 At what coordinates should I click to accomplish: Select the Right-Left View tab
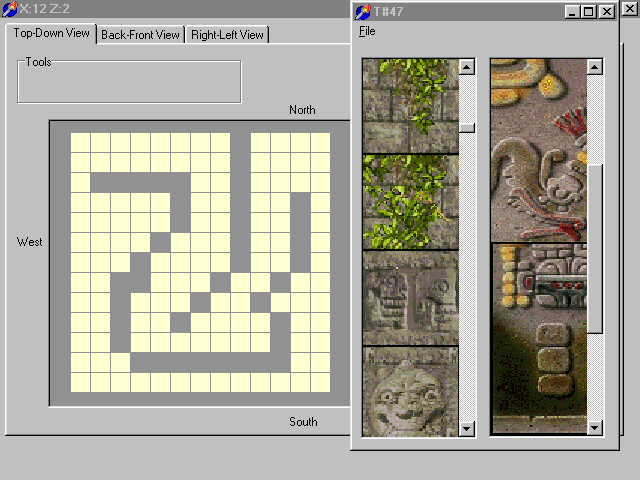pyautogui.click(x=227, y=35)
